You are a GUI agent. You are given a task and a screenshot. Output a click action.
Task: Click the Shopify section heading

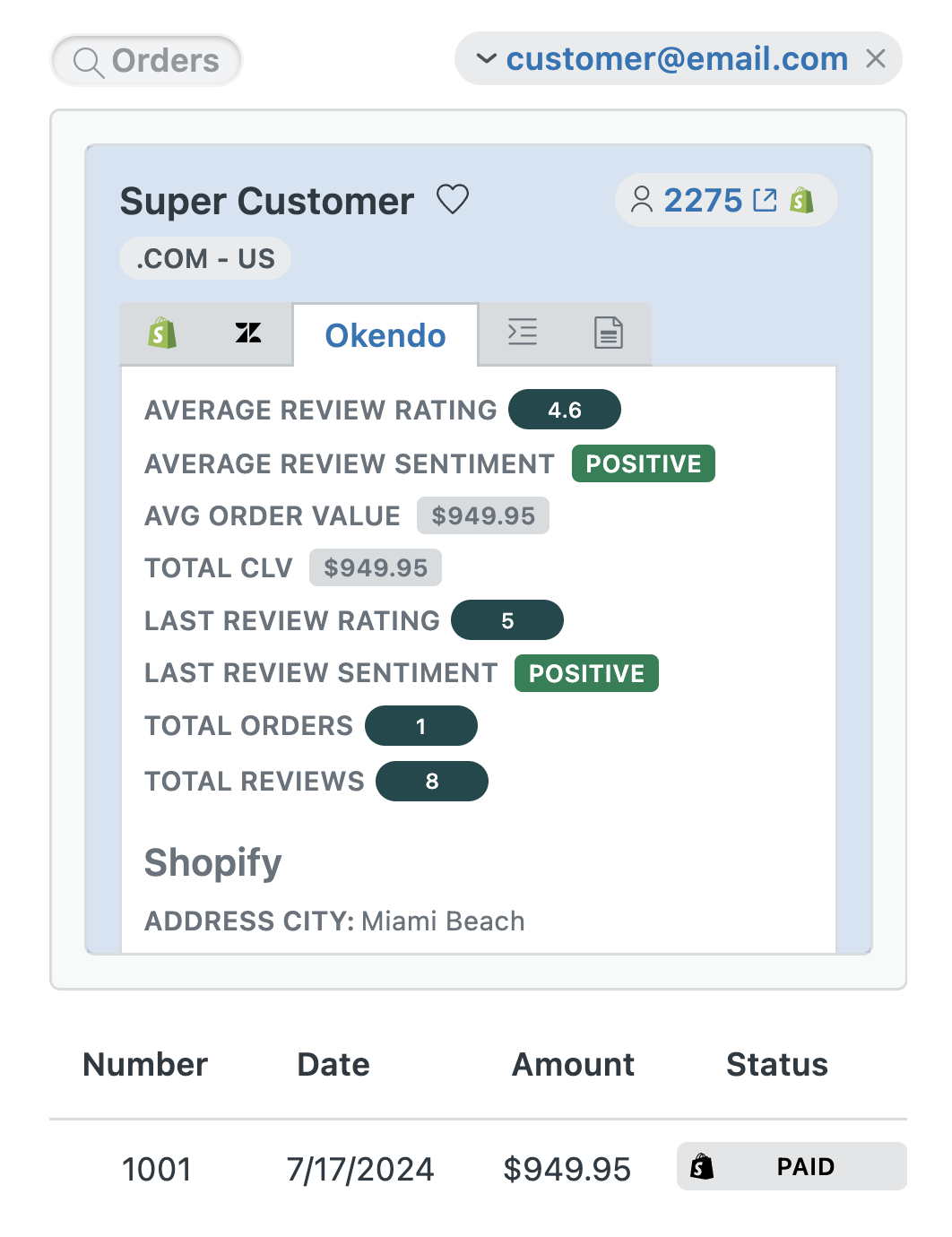(213, 862)
